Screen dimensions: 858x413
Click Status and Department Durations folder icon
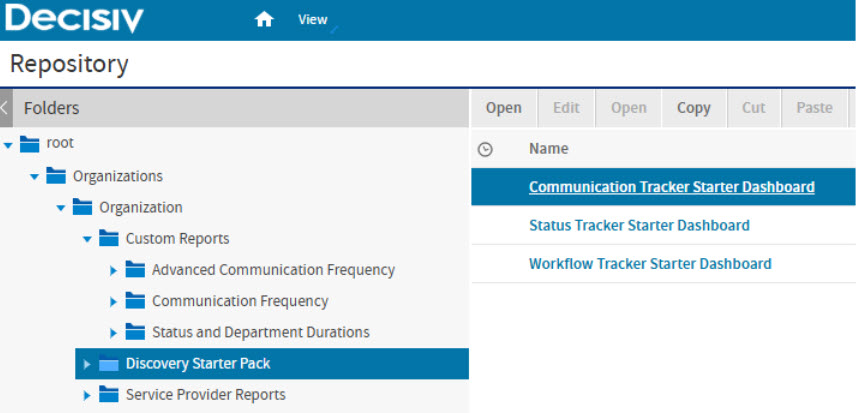135,331
